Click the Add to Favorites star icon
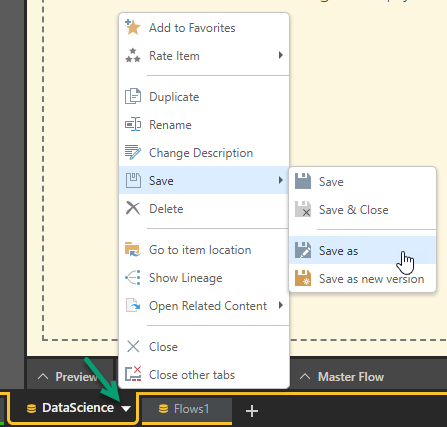Image resolution: width=447 pixels, height=427 pixels. [133, 27]
